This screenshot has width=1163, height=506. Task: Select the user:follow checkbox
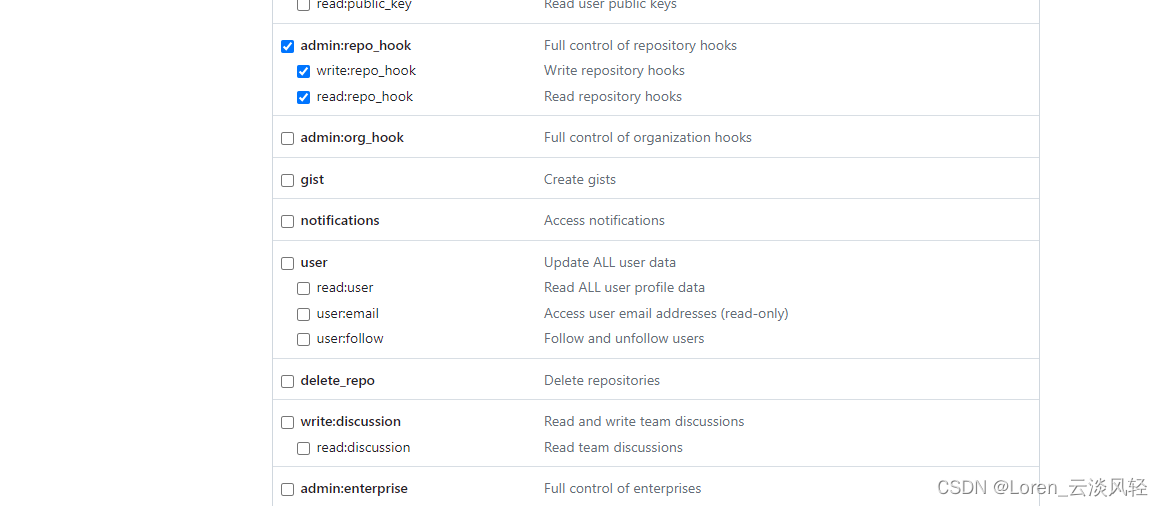click(x=303, y=340)
